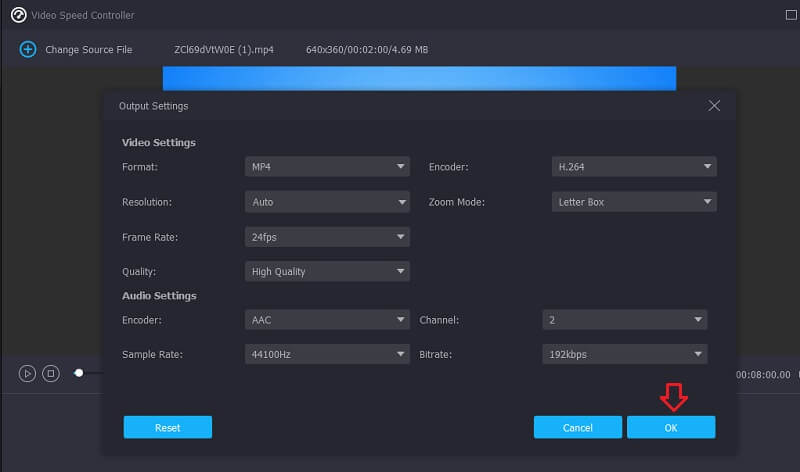Open the Sample Rate dropdown showing 44100Hz

(327, 354)
